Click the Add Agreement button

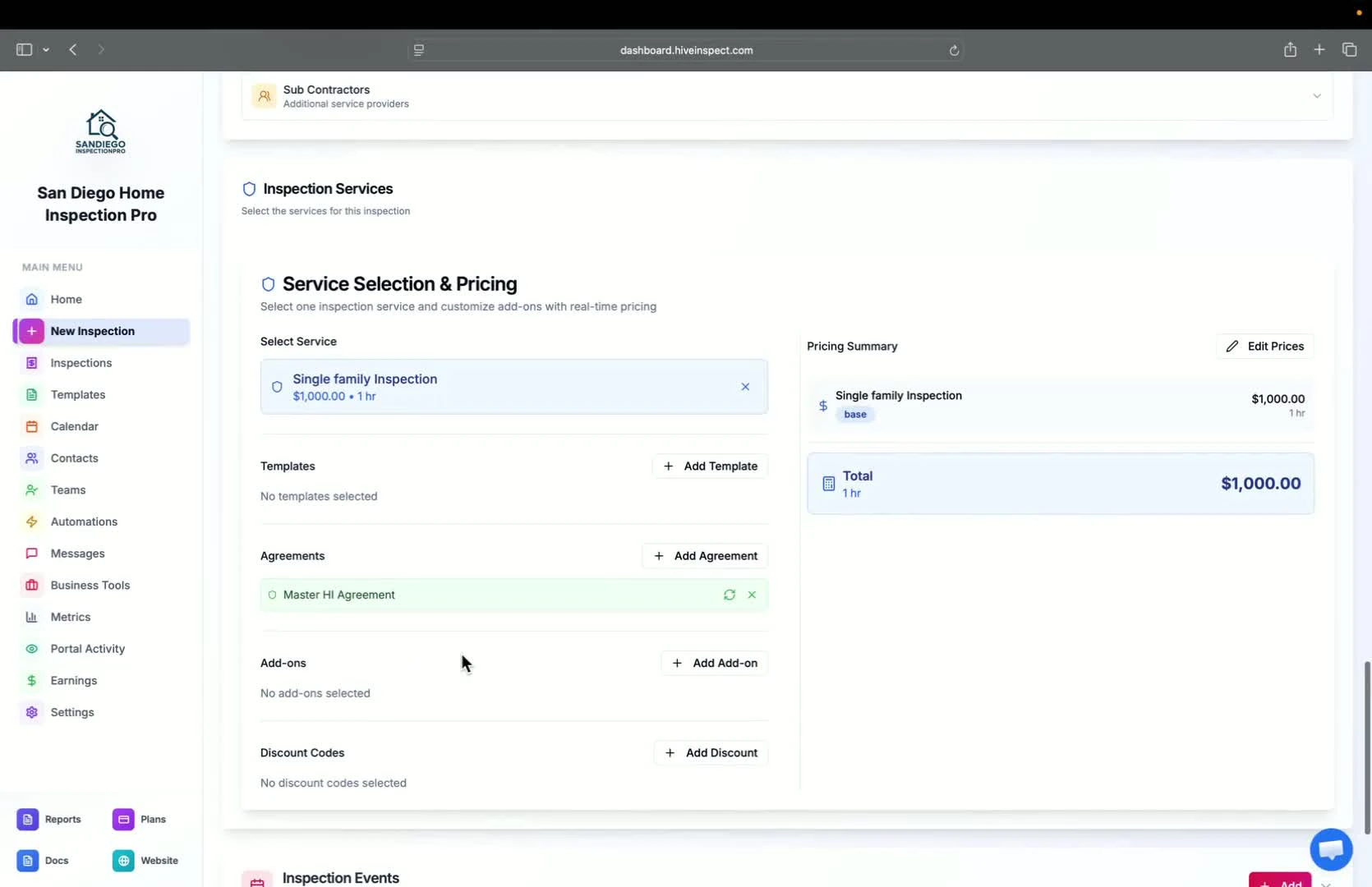pos(706,556)
